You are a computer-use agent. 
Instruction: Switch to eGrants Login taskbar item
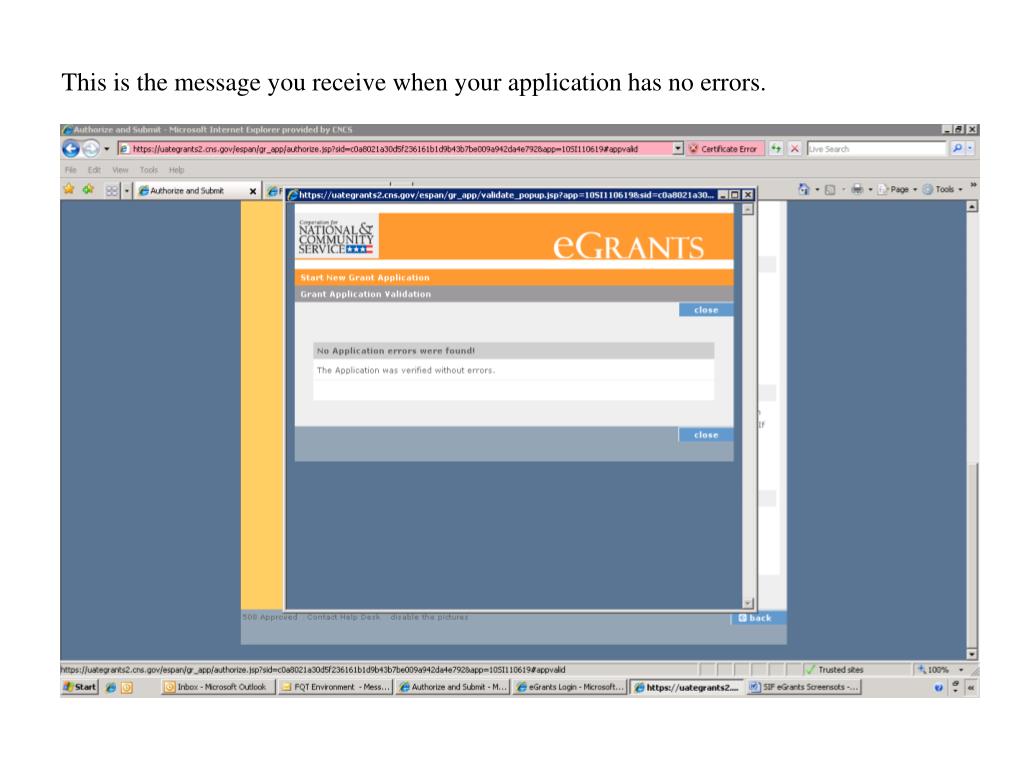[x=569, y=687]
